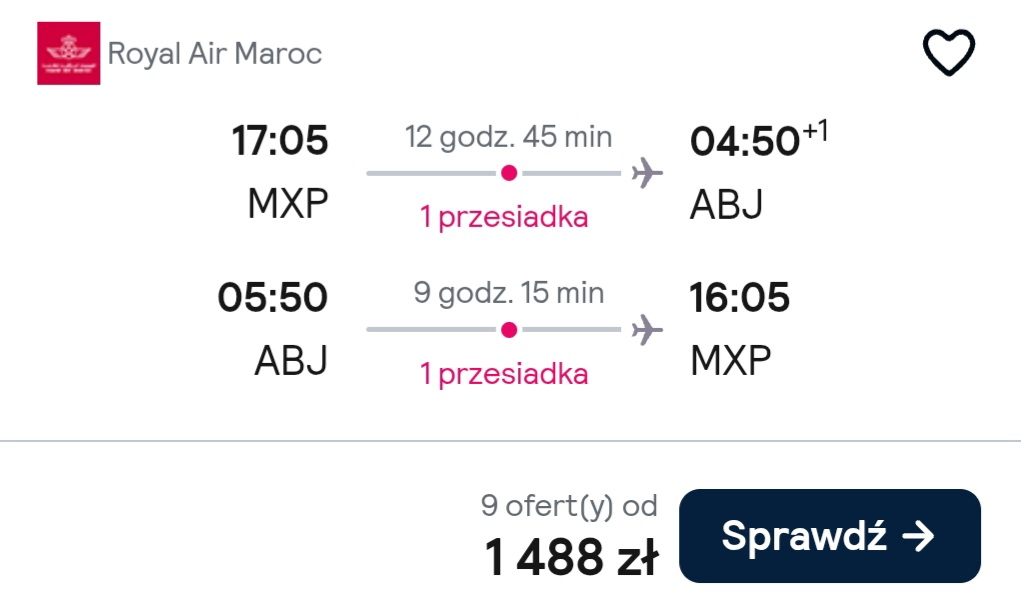This screenshot has width=1021, height=602.
Task: Click the outbound flight airplane icon
Action: click(647, 173)
